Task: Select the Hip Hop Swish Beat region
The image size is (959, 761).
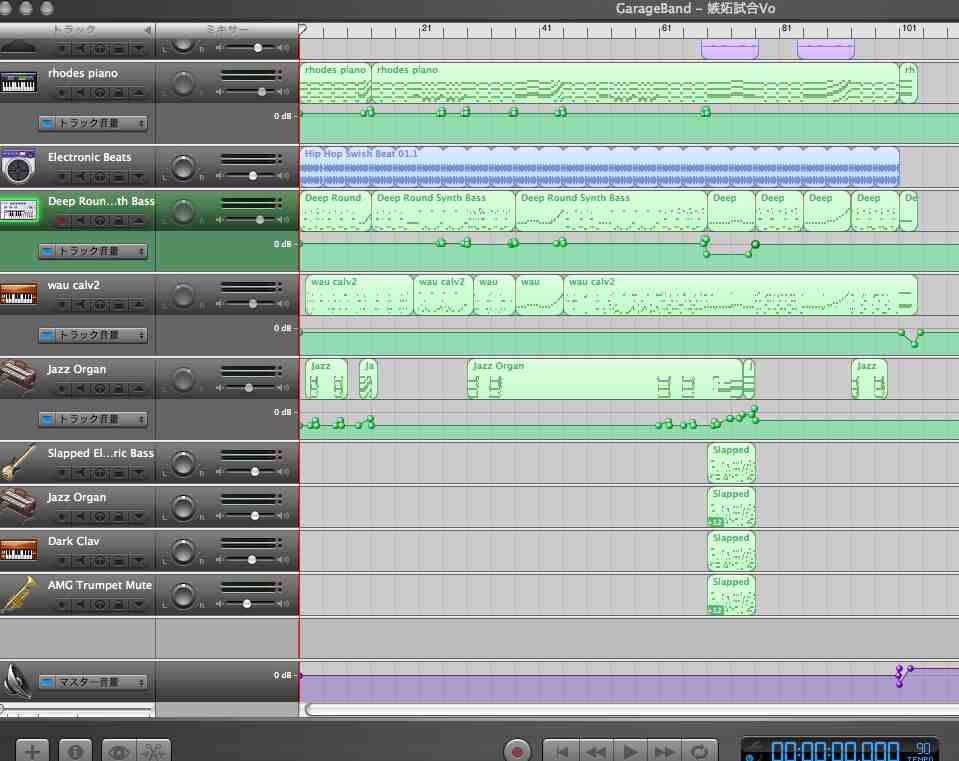Action: tap(598, 168)
